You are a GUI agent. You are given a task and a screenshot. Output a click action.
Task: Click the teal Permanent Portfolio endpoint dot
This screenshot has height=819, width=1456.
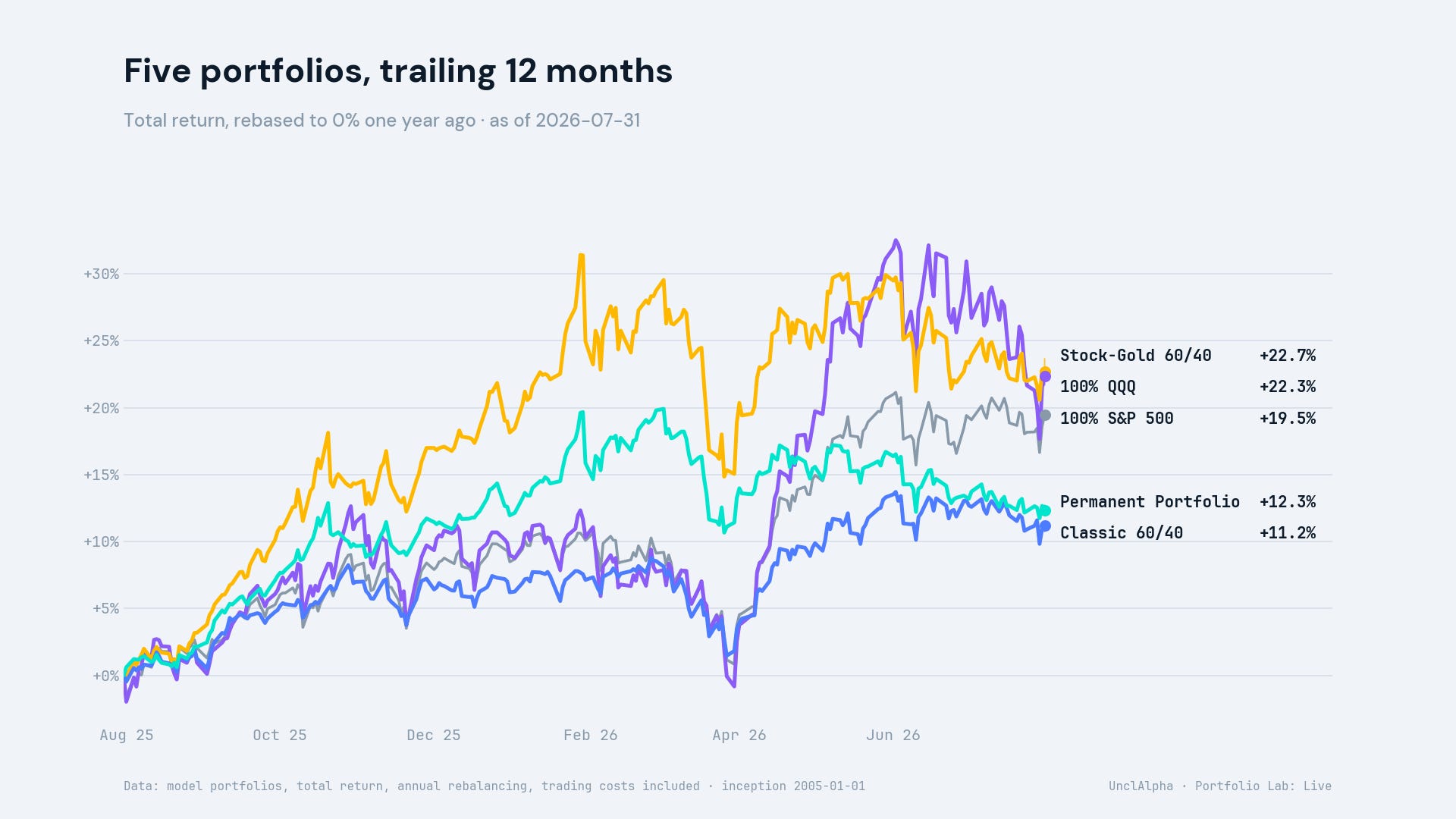(x=1045, y=510)
